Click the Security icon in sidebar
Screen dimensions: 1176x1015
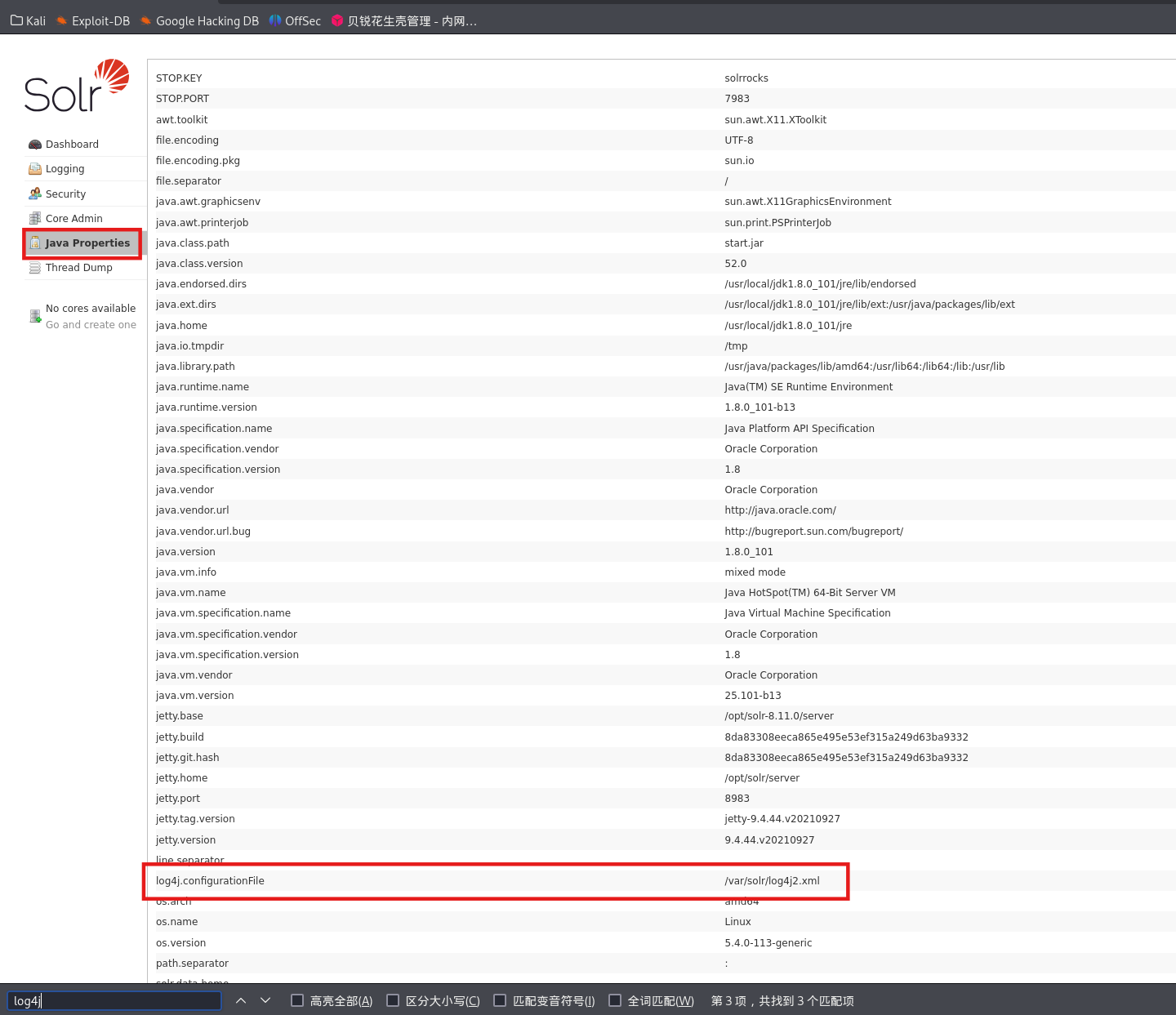35,194
